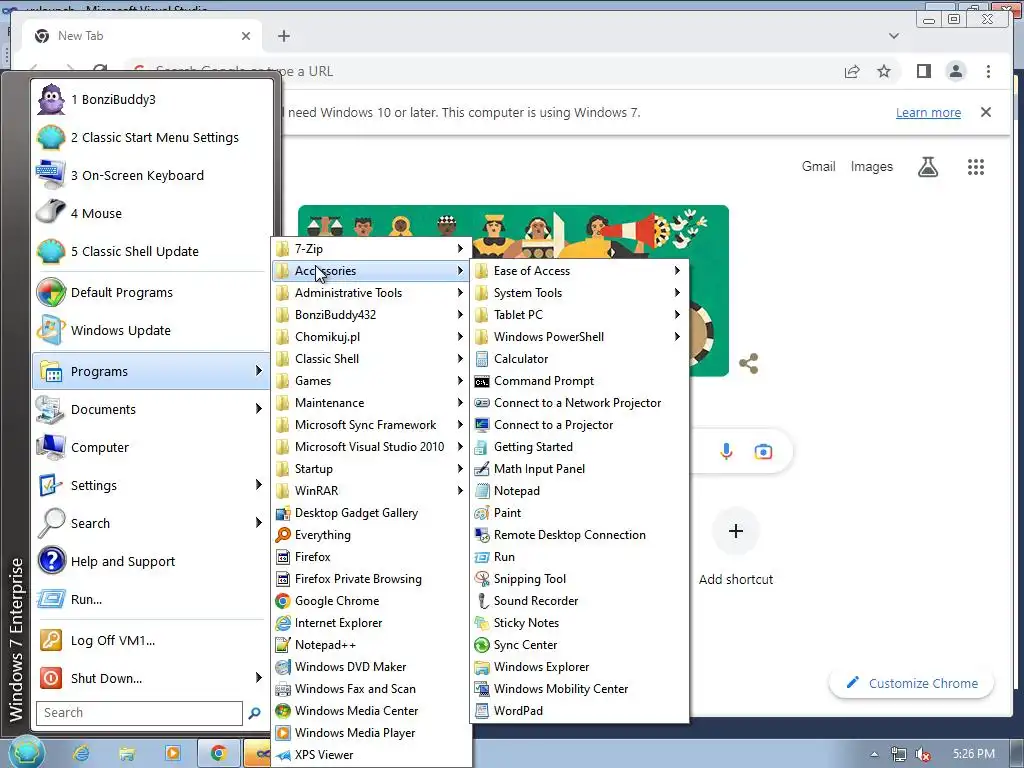Expand the Ease of Access folder
The image size is (1024, 768).
point(579,271)
